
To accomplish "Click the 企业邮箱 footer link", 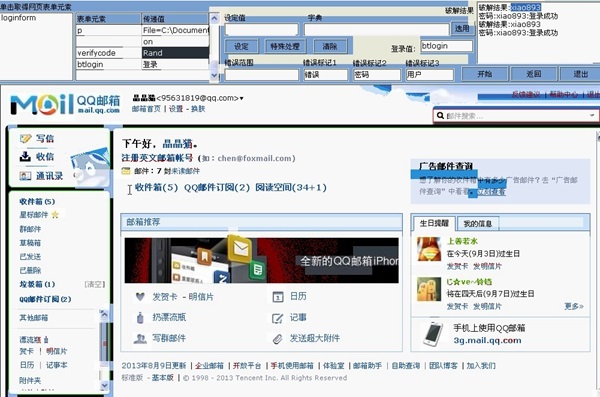I will (x=209, y=366).
